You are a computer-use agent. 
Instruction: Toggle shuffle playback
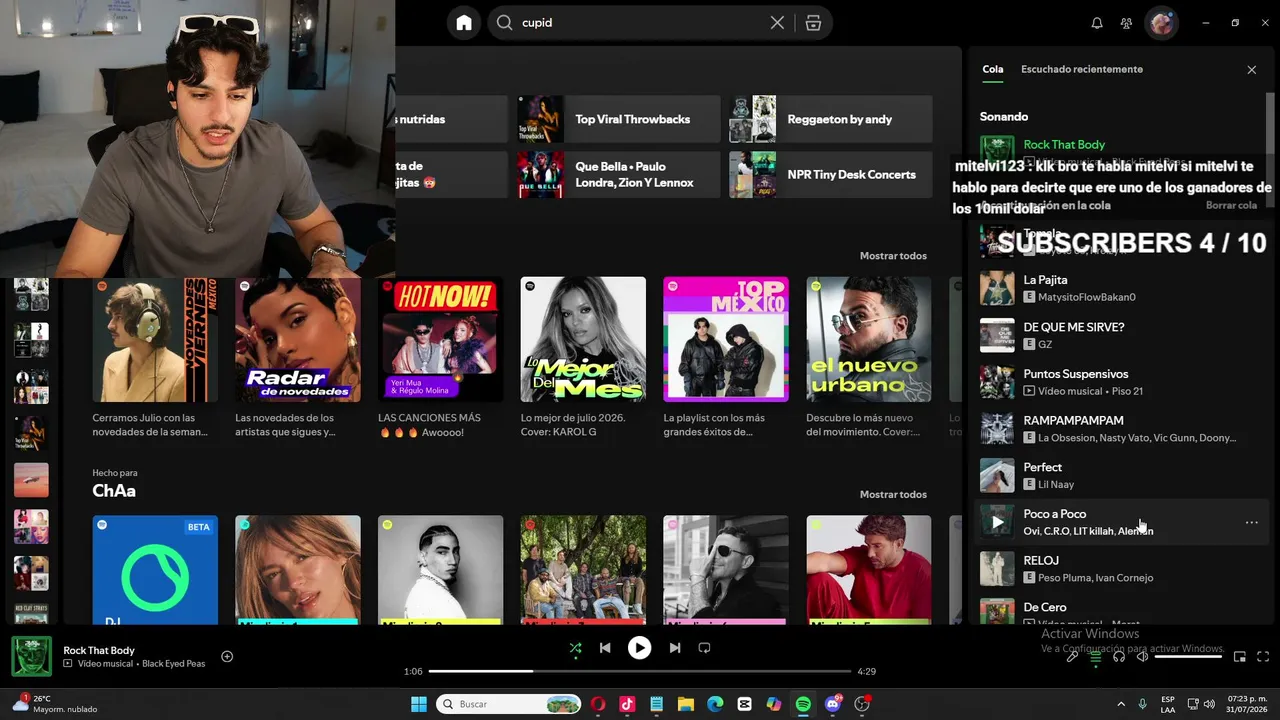(x=575, y=648)
